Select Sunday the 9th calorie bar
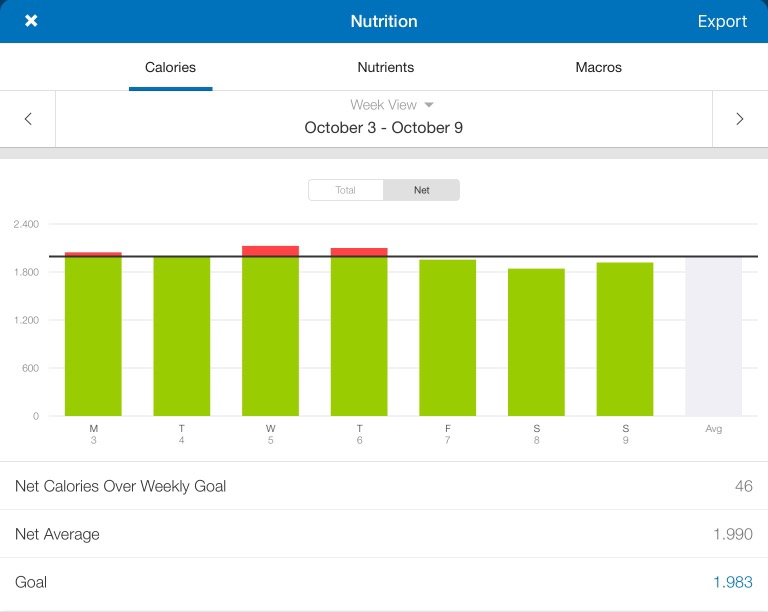 tap(625, 339)
